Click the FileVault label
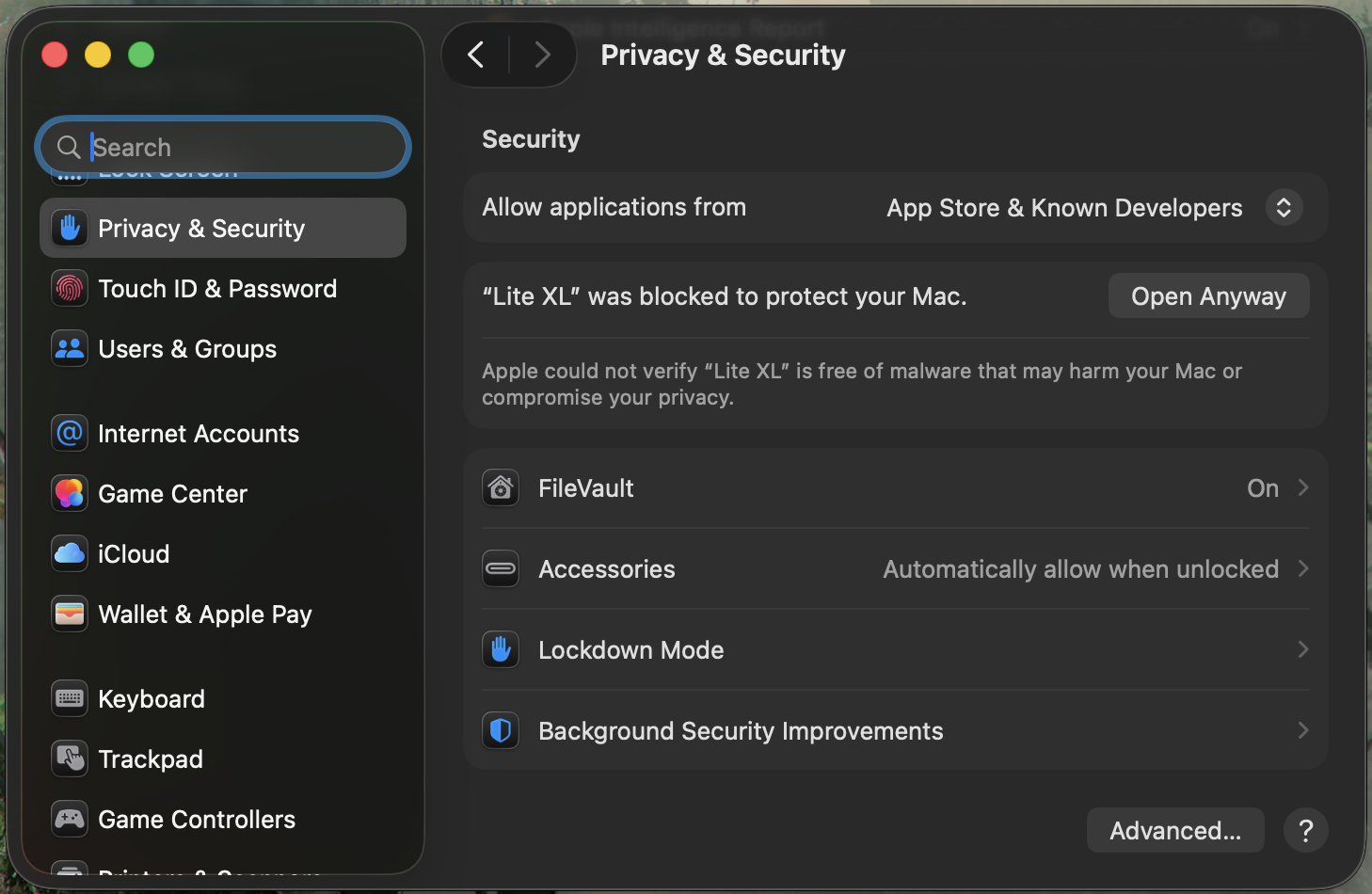Screen dimensions: 1372x894 pyautogui.click(x=585, y=487)
